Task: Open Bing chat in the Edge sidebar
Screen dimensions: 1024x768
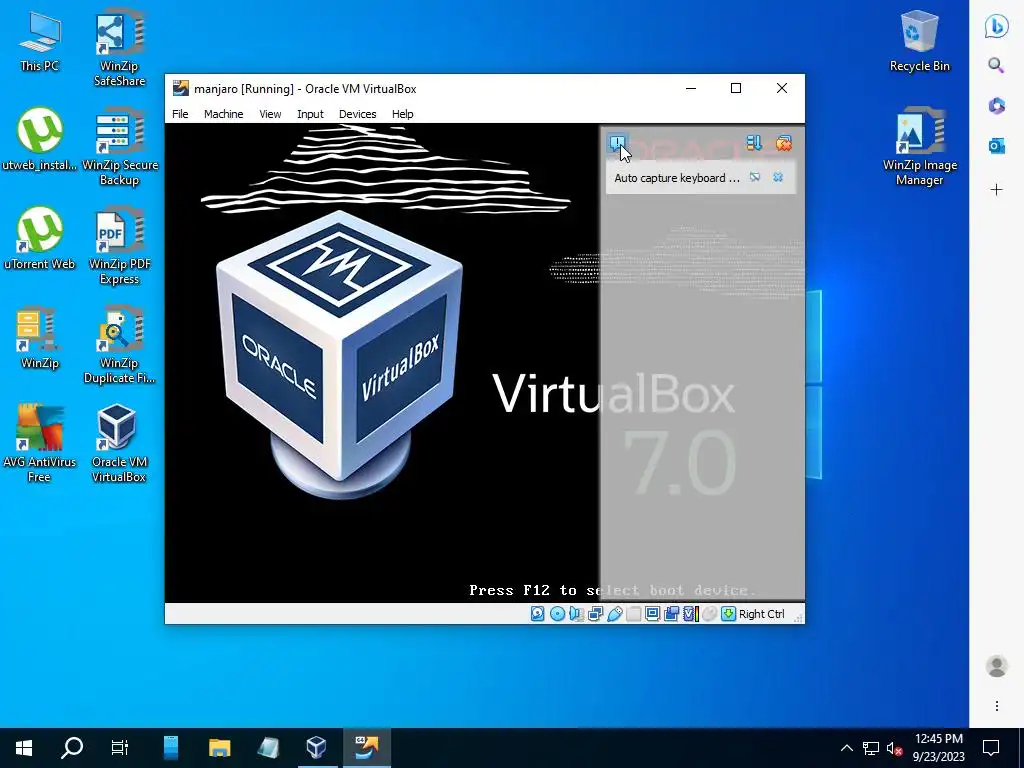Action: [997, 27]
